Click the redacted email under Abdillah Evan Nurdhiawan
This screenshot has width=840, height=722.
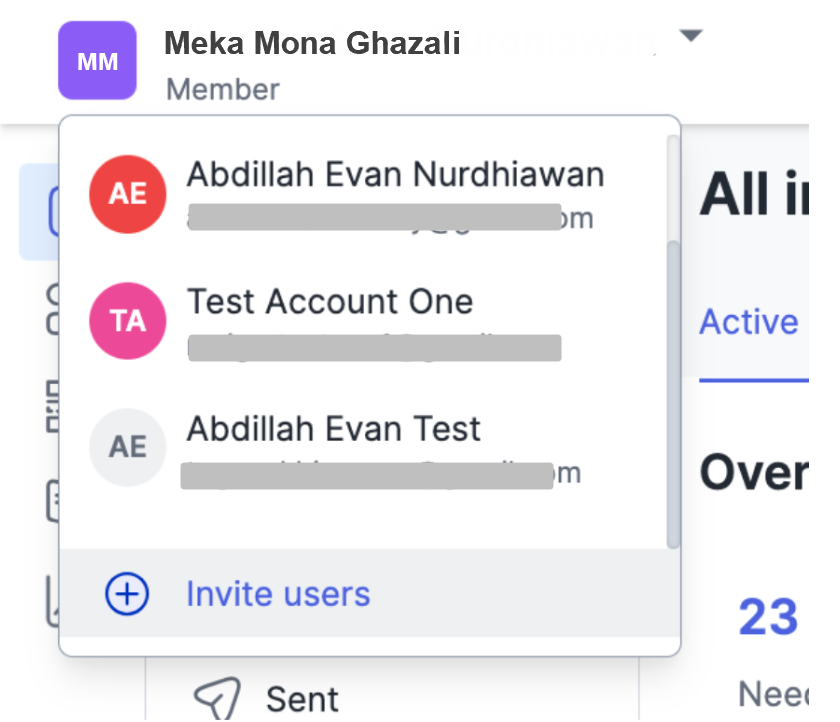click(374, 217)
